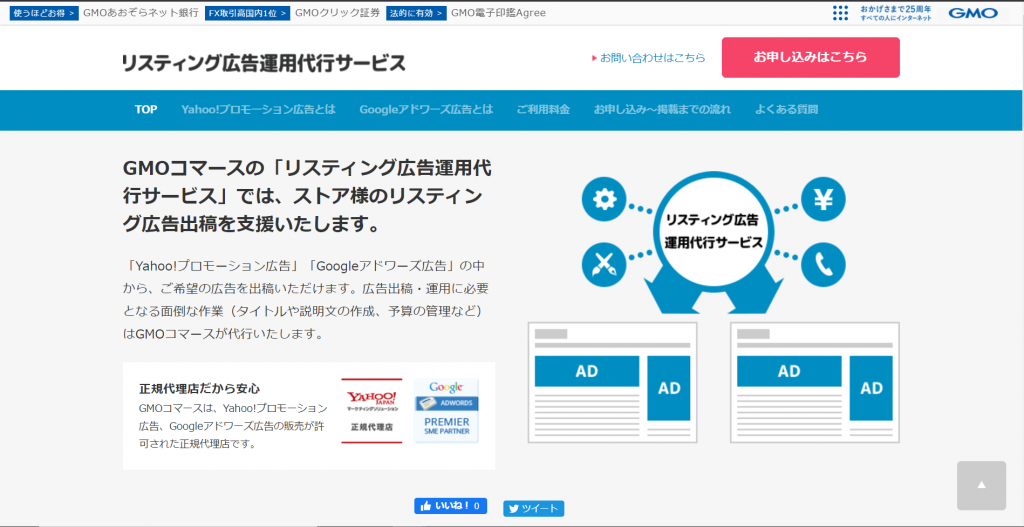Open the GMO services grid icon

click(x=840, y=13)
